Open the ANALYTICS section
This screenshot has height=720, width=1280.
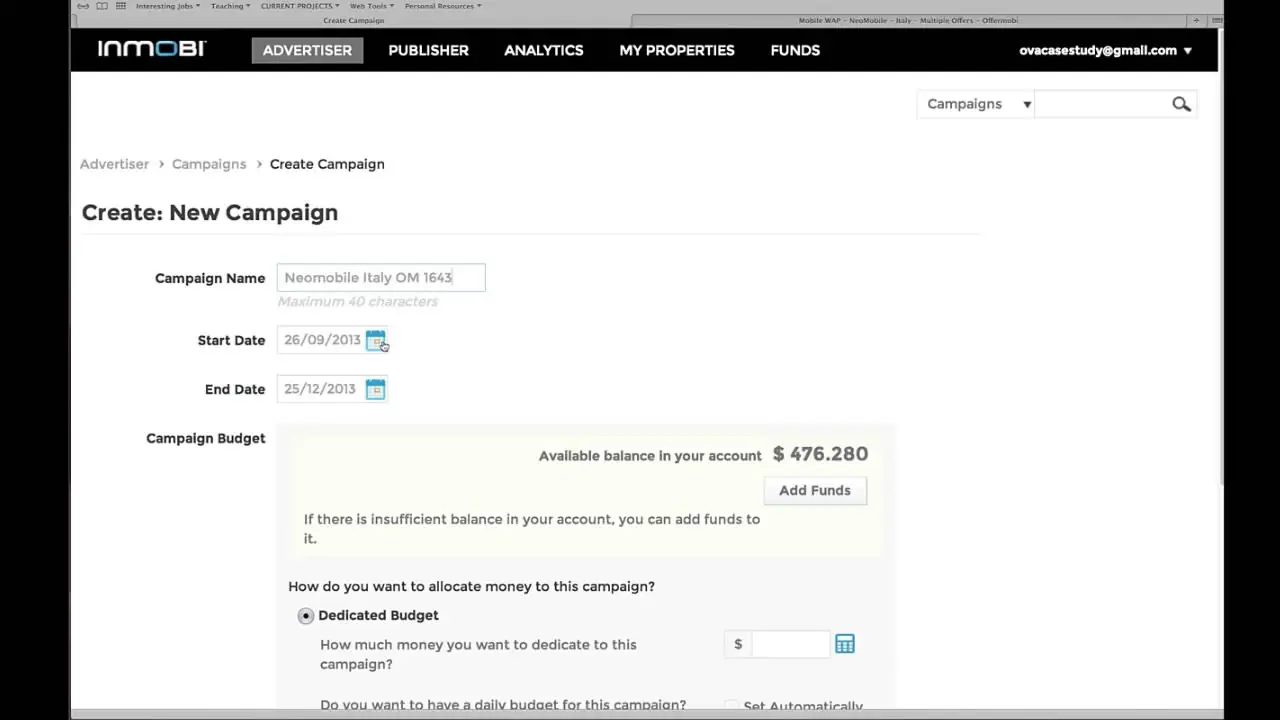click(x=544, y=50)
